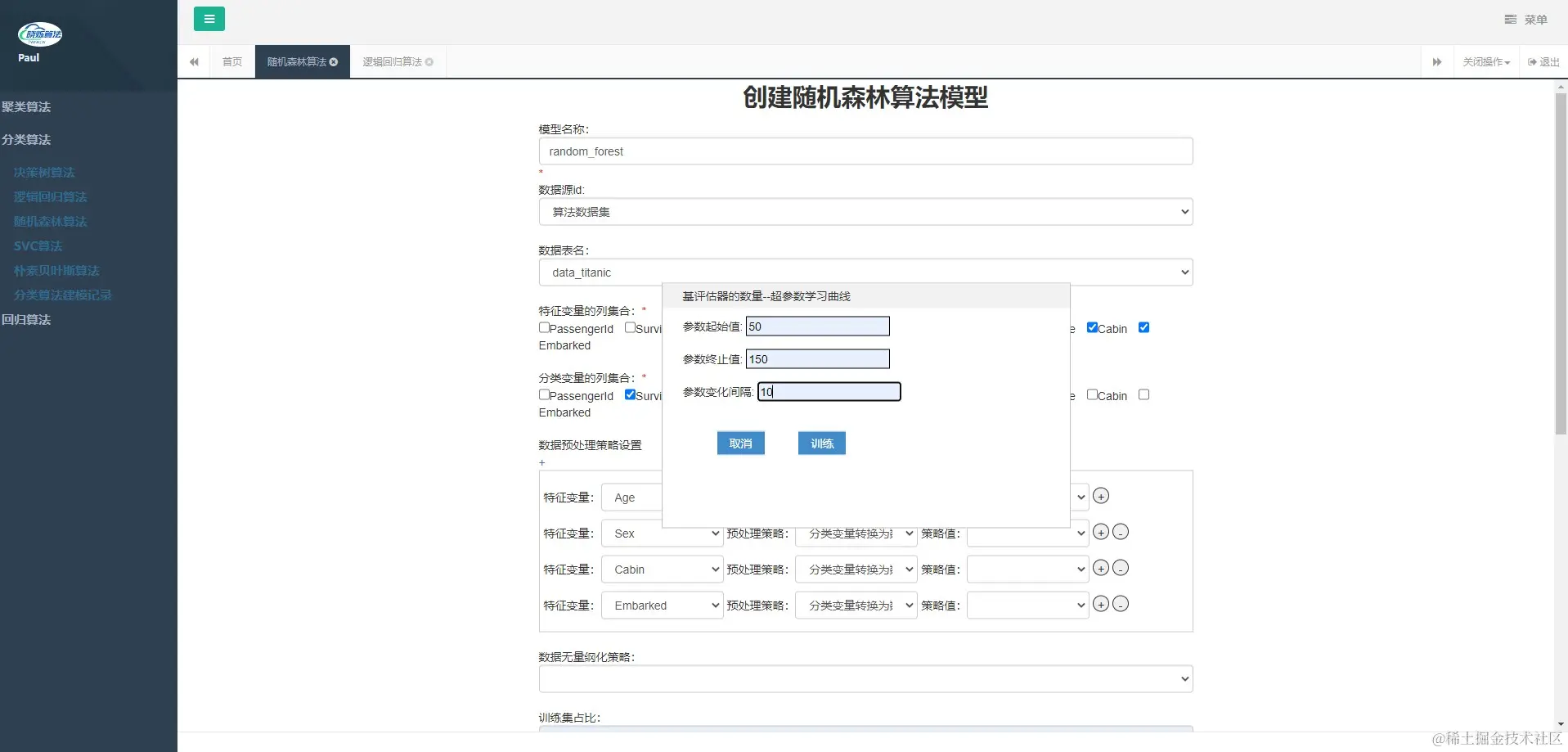Open SVC算法 in the sidebar

[x=38, y=246]
